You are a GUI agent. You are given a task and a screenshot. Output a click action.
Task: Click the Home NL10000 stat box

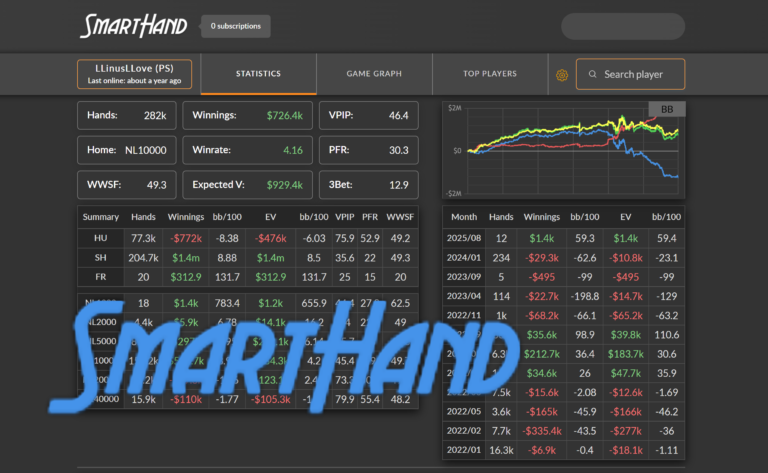(x=127, y=150)
